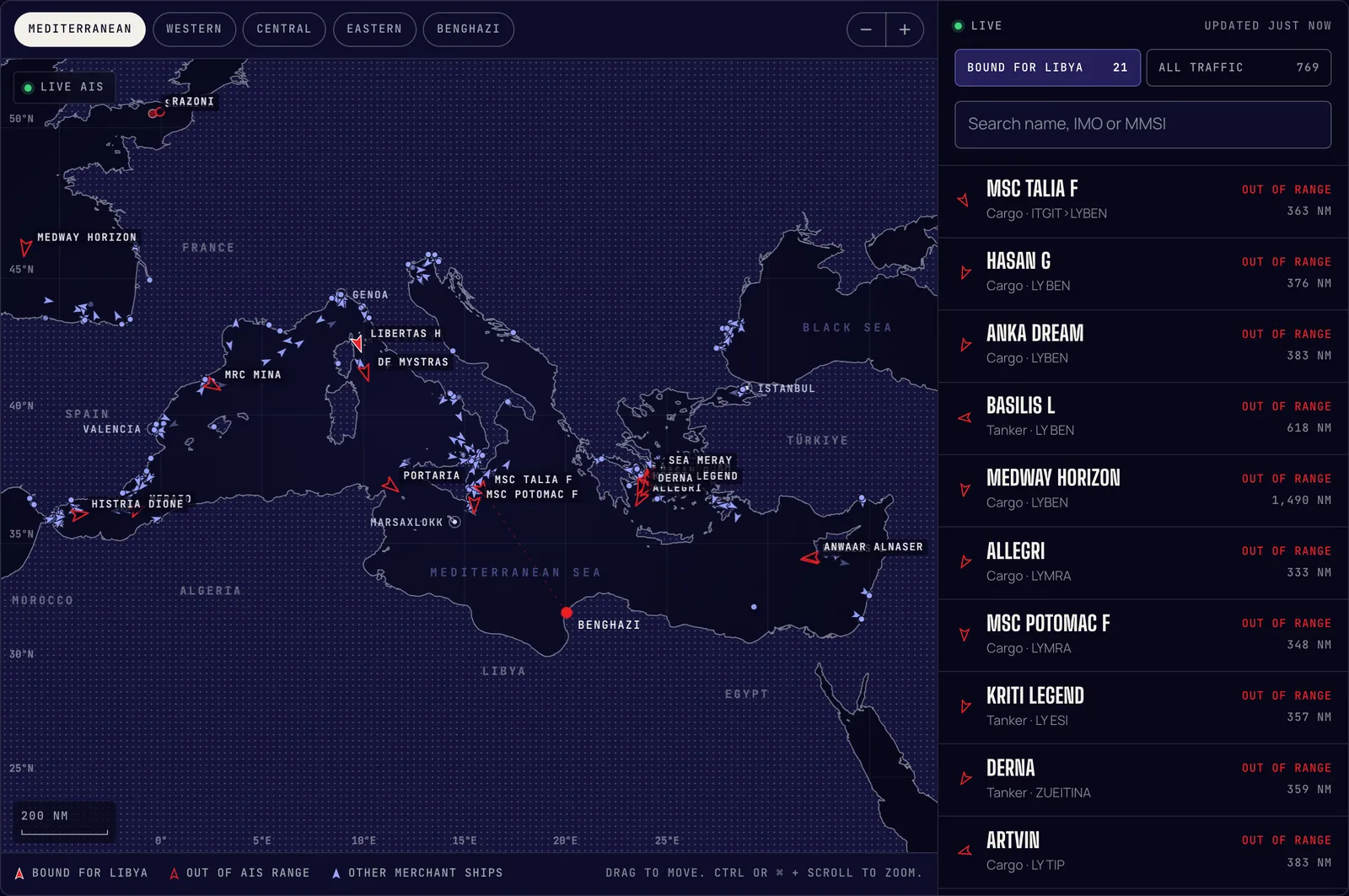Click the Histria Dione ship marker
Viewport: 1349px width, 896px height.
click(79, 513)
